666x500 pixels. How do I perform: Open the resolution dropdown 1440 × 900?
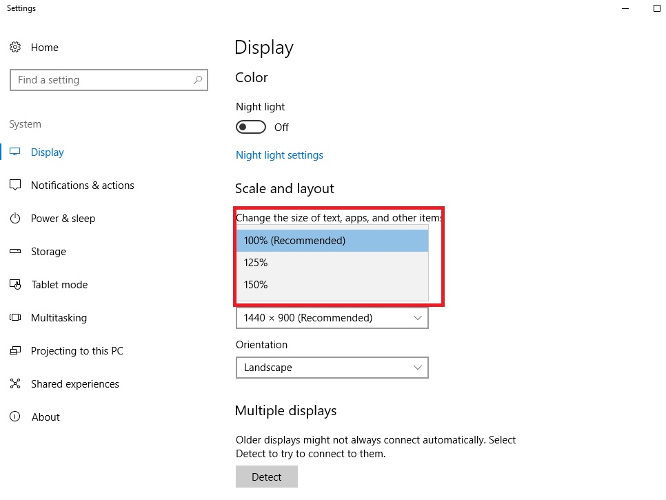pyautogui.click(x=332, y=318)
